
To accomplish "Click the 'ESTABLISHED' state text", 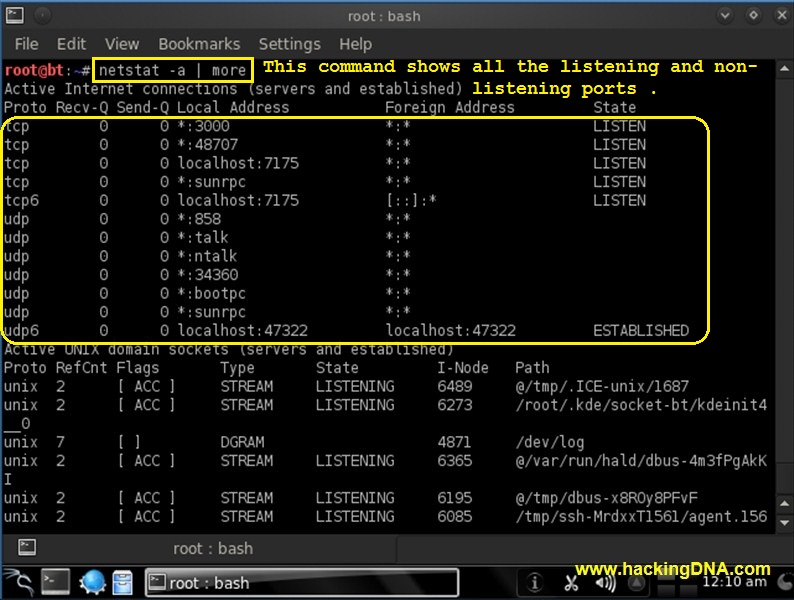I will click(x=641, y=331).
